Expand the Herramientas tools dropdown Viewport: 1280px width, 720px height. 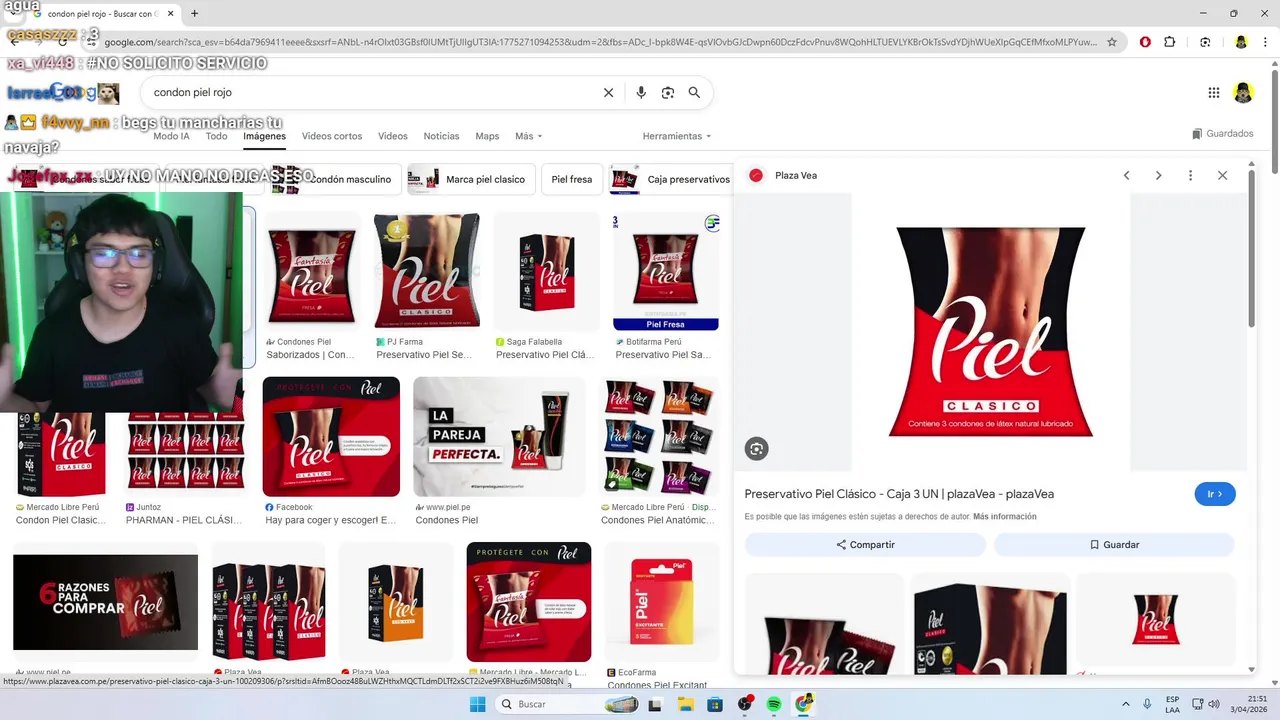click(x=677, y=136)
